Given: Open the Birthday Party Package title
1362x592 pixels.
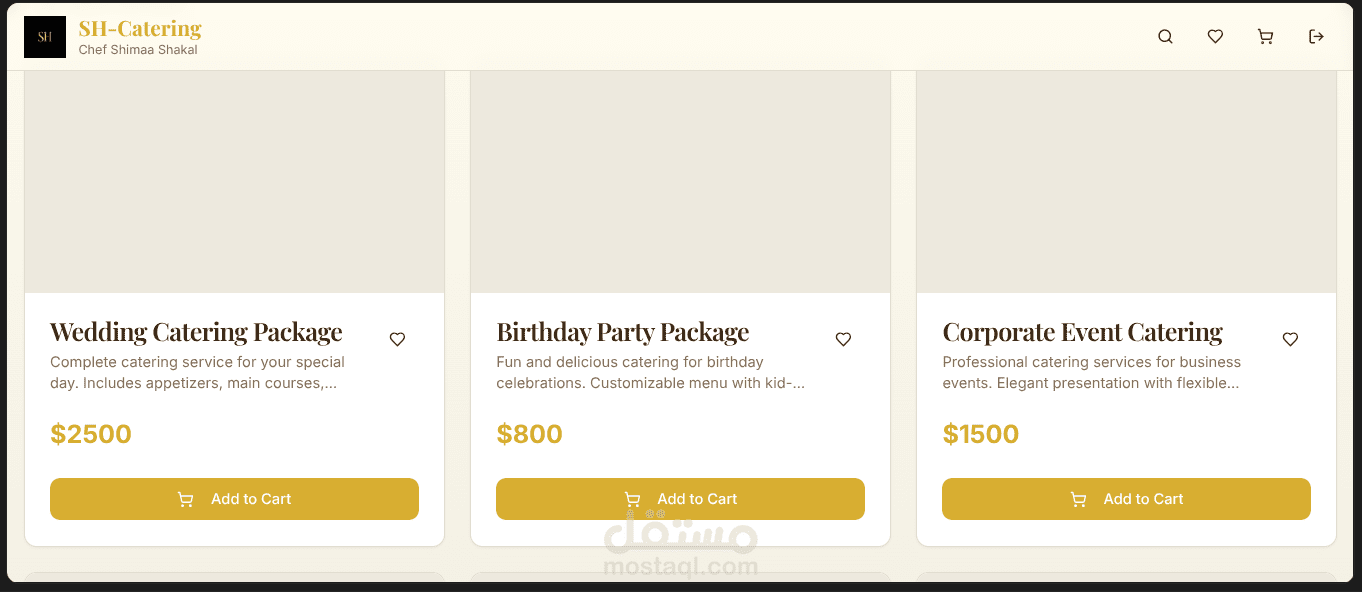Looking at the screenshot, I should 622,332.
